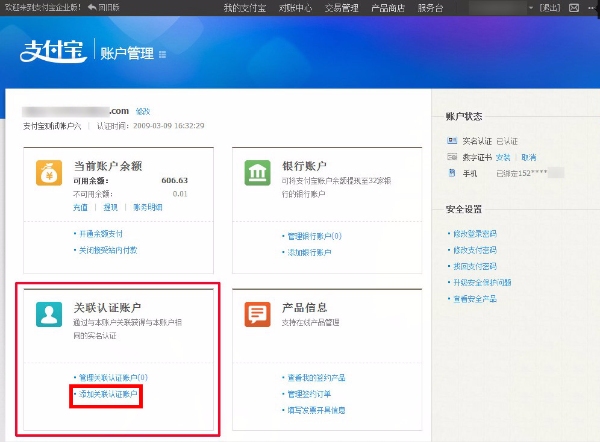Click the 当前账户余额 heading

108,166
